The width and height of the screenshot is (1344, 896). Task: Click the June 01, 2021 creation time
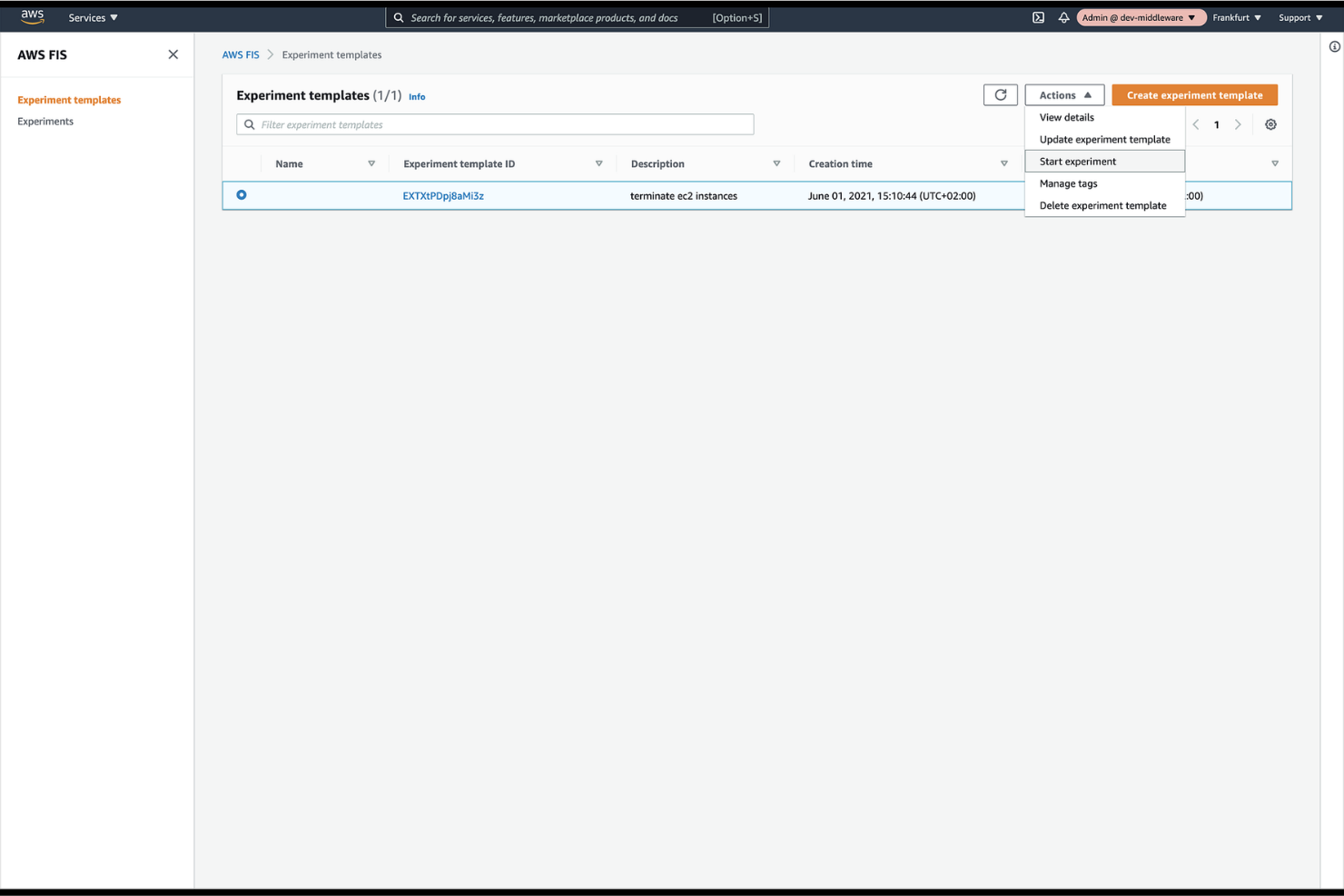tap(892, 195)
